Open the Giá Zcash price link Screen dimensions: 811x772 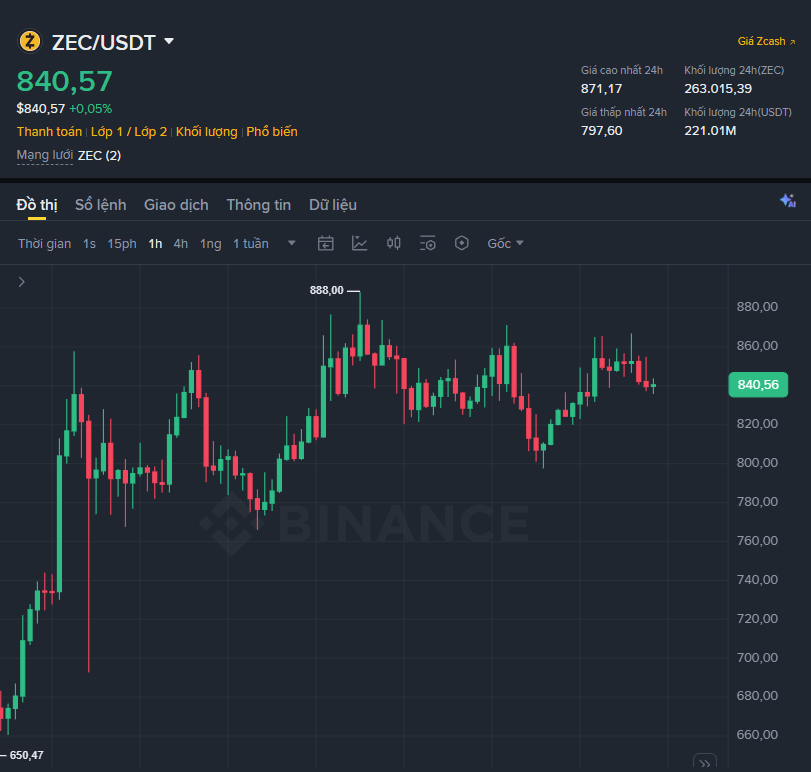766,41
